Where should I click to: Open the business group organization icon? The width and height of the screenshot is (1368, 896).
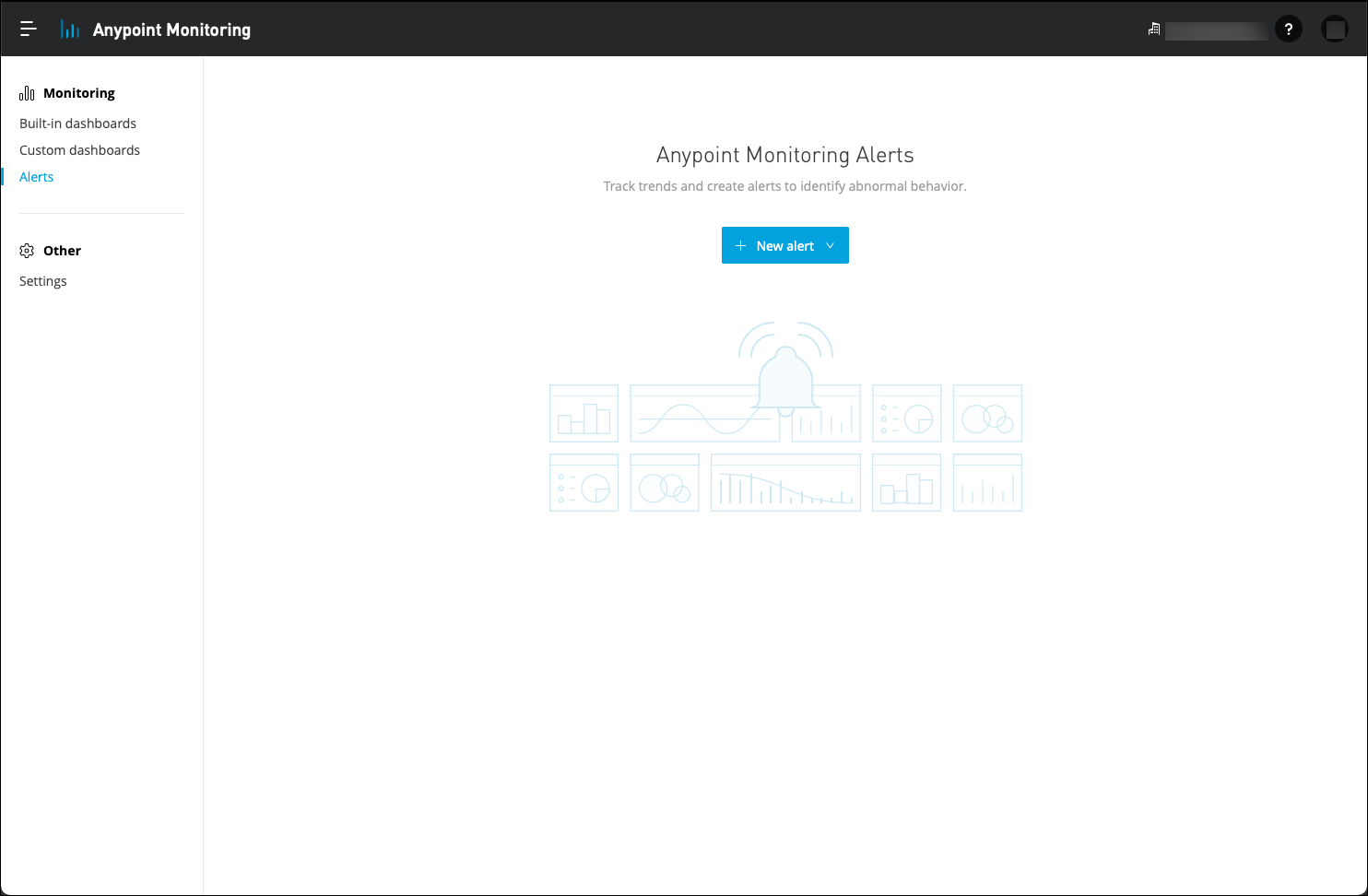1153,29
